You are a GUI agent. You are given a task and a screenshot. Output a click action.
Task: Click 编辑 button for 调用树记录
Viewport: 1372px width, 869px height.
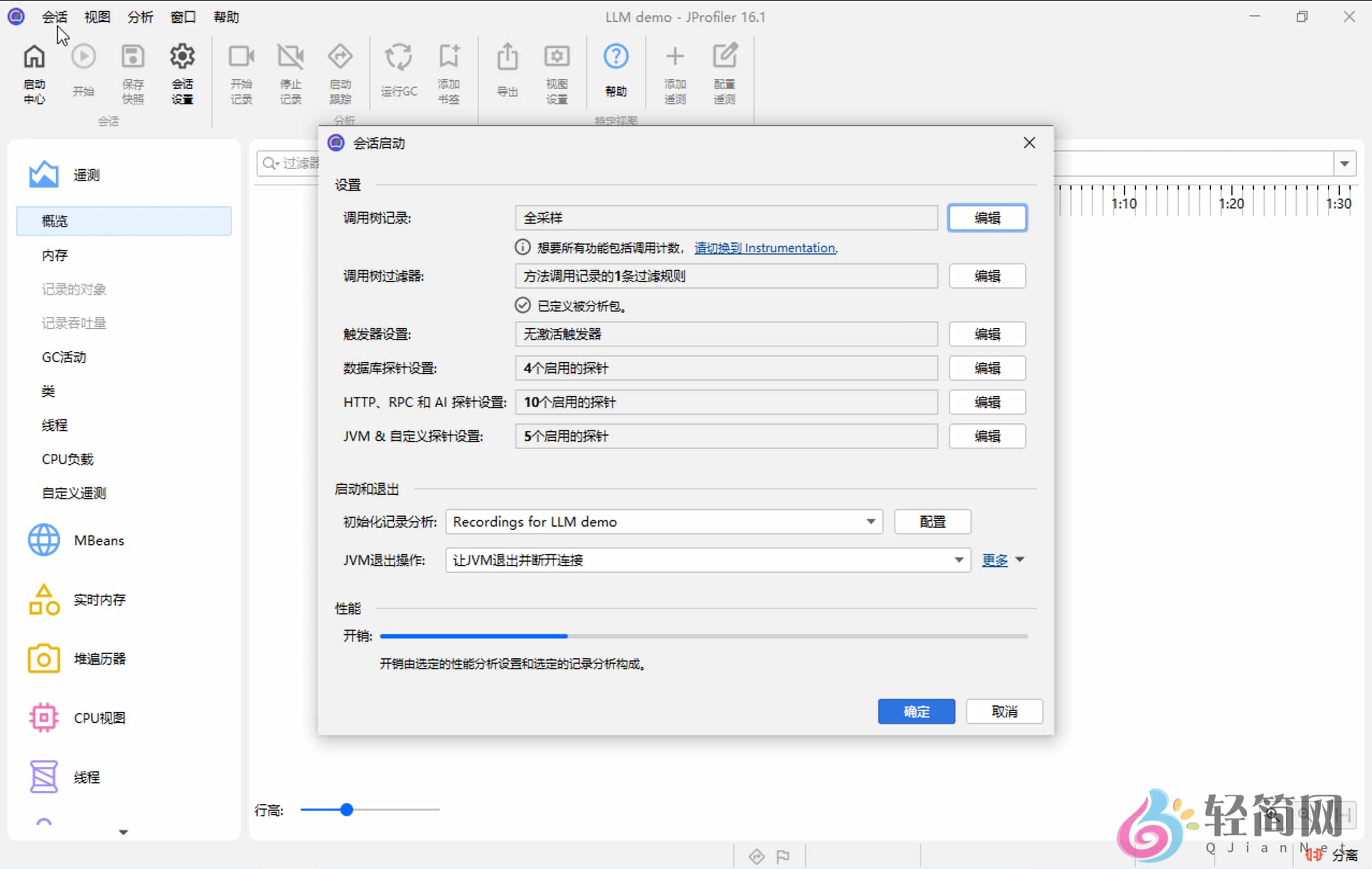tap(987, 218)
